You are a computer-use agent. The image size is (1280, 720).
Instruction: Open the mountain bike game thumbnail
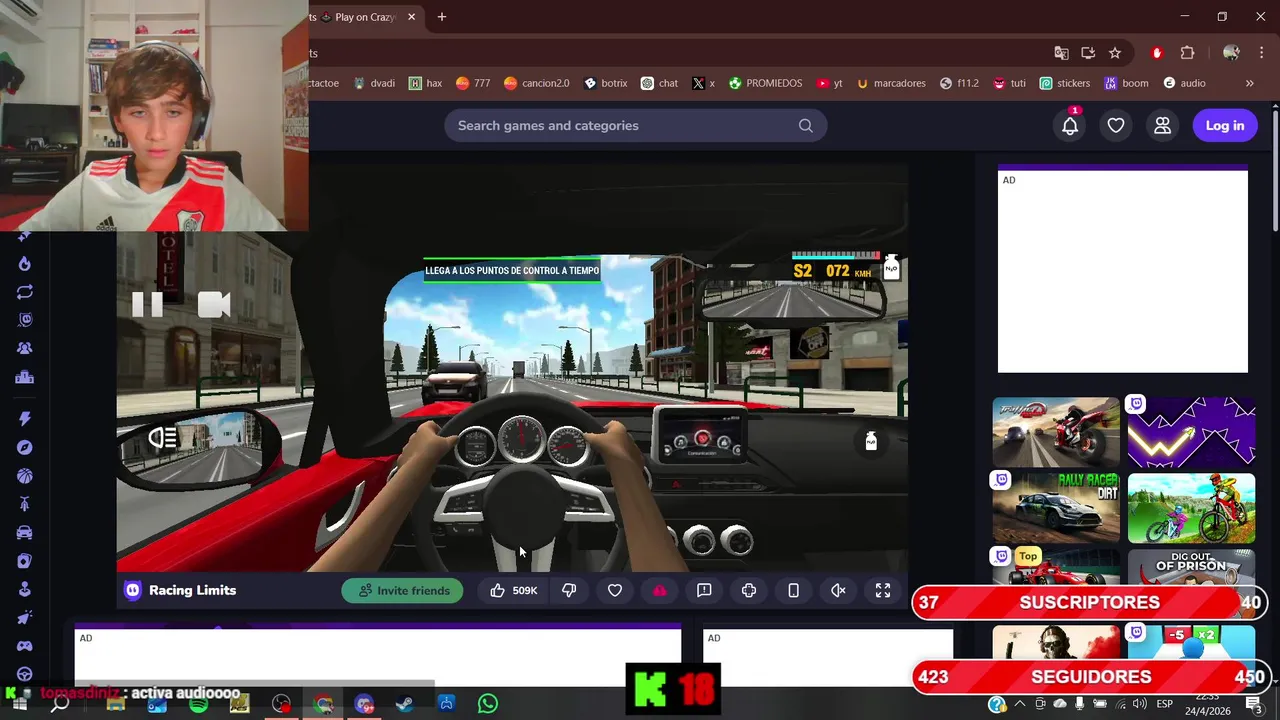[x=1191, y=508]
